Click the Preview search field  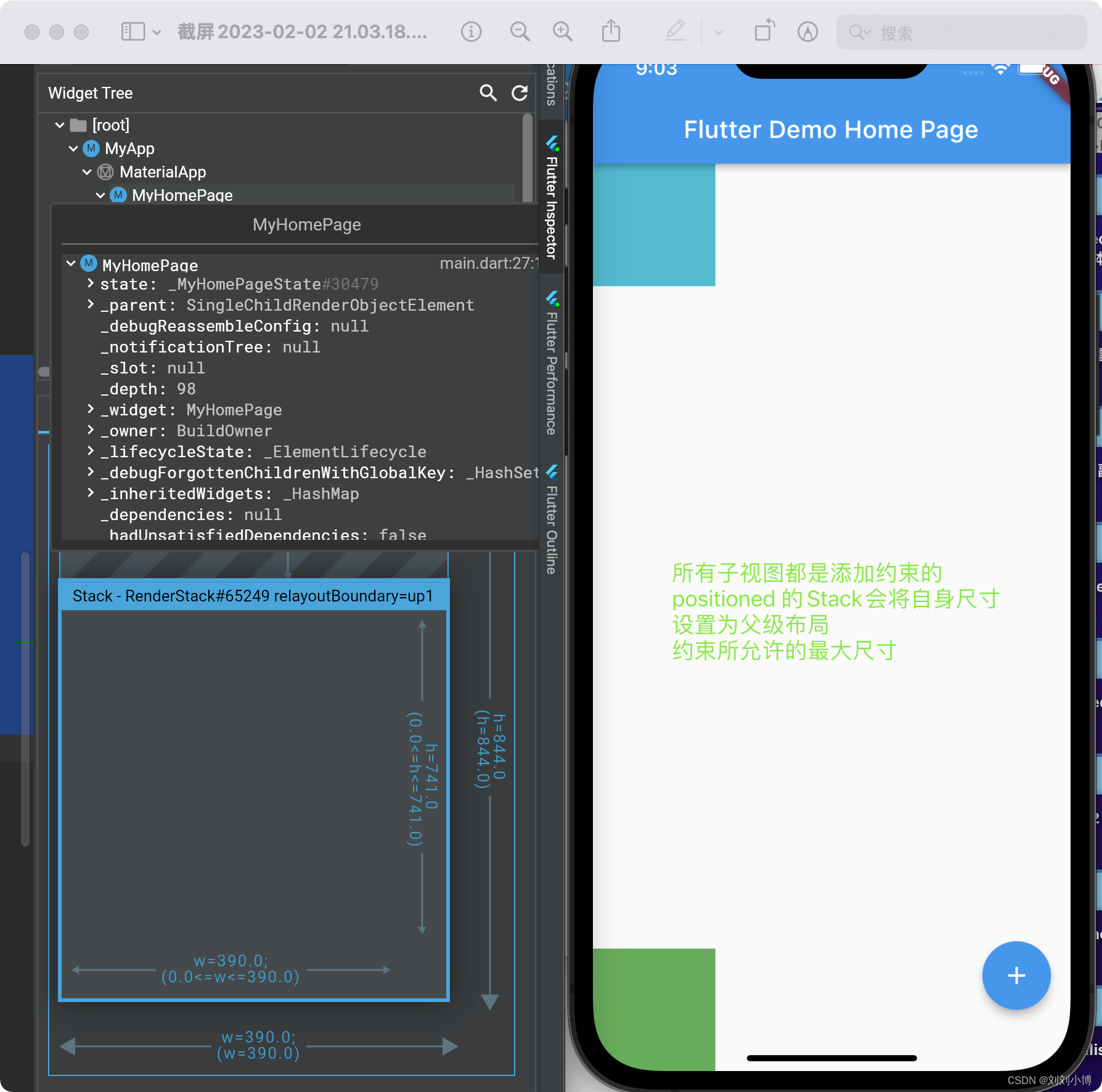[961, 32]
